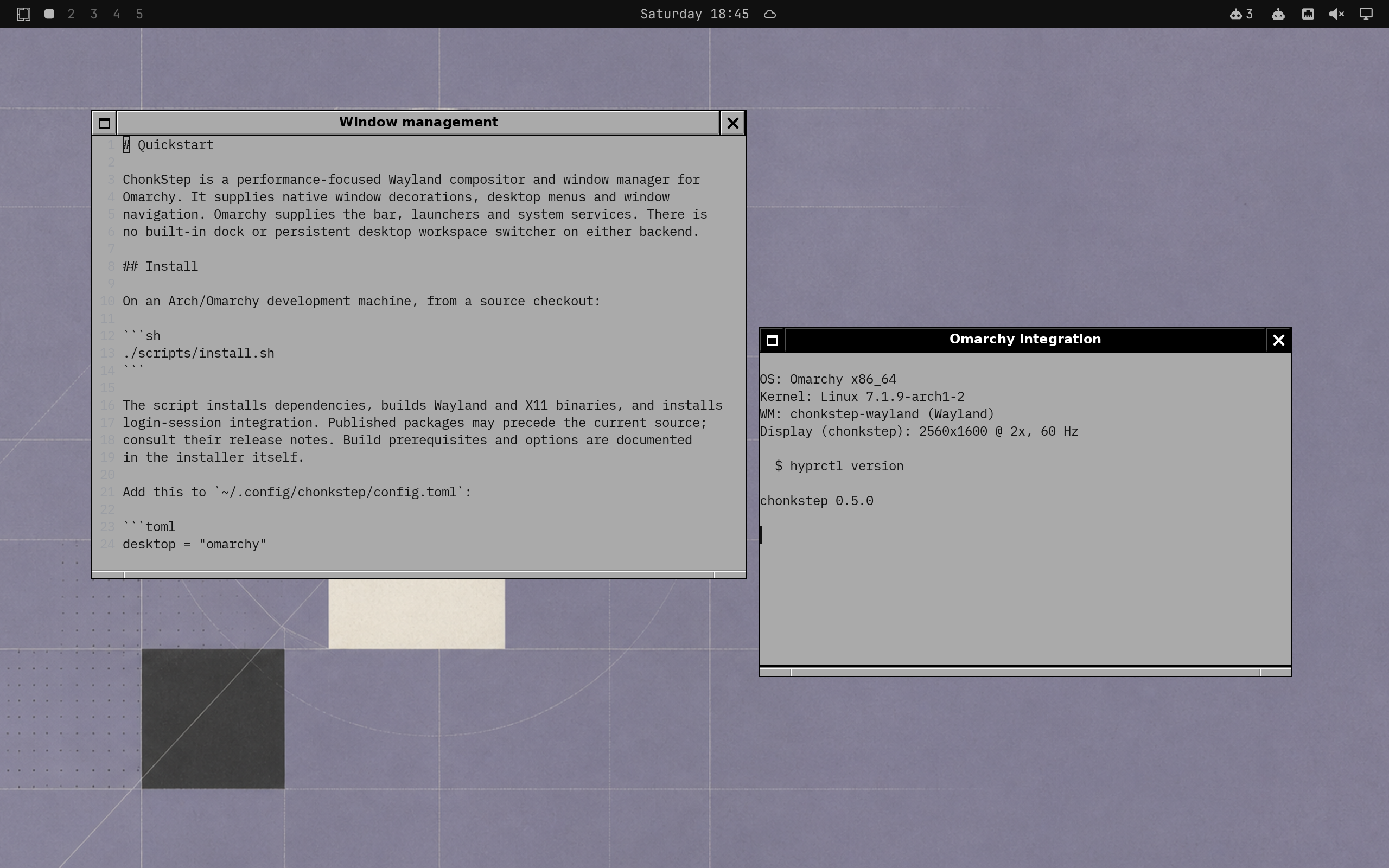Open the ethernet network tray icon
This screenshot has width=1389, height=868.
[1308, 14]
